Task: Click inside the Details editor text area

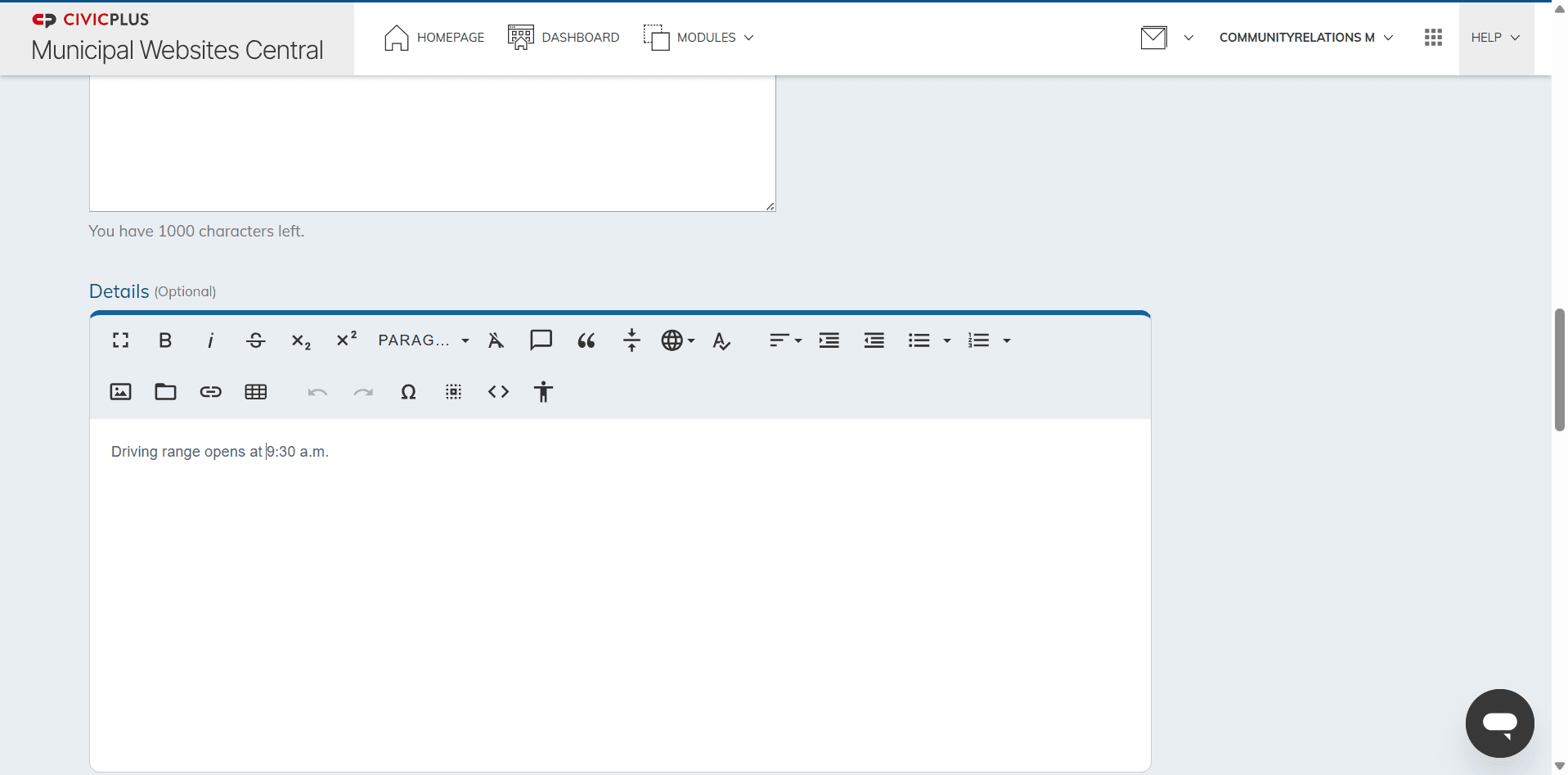Action: pos(620,595)
